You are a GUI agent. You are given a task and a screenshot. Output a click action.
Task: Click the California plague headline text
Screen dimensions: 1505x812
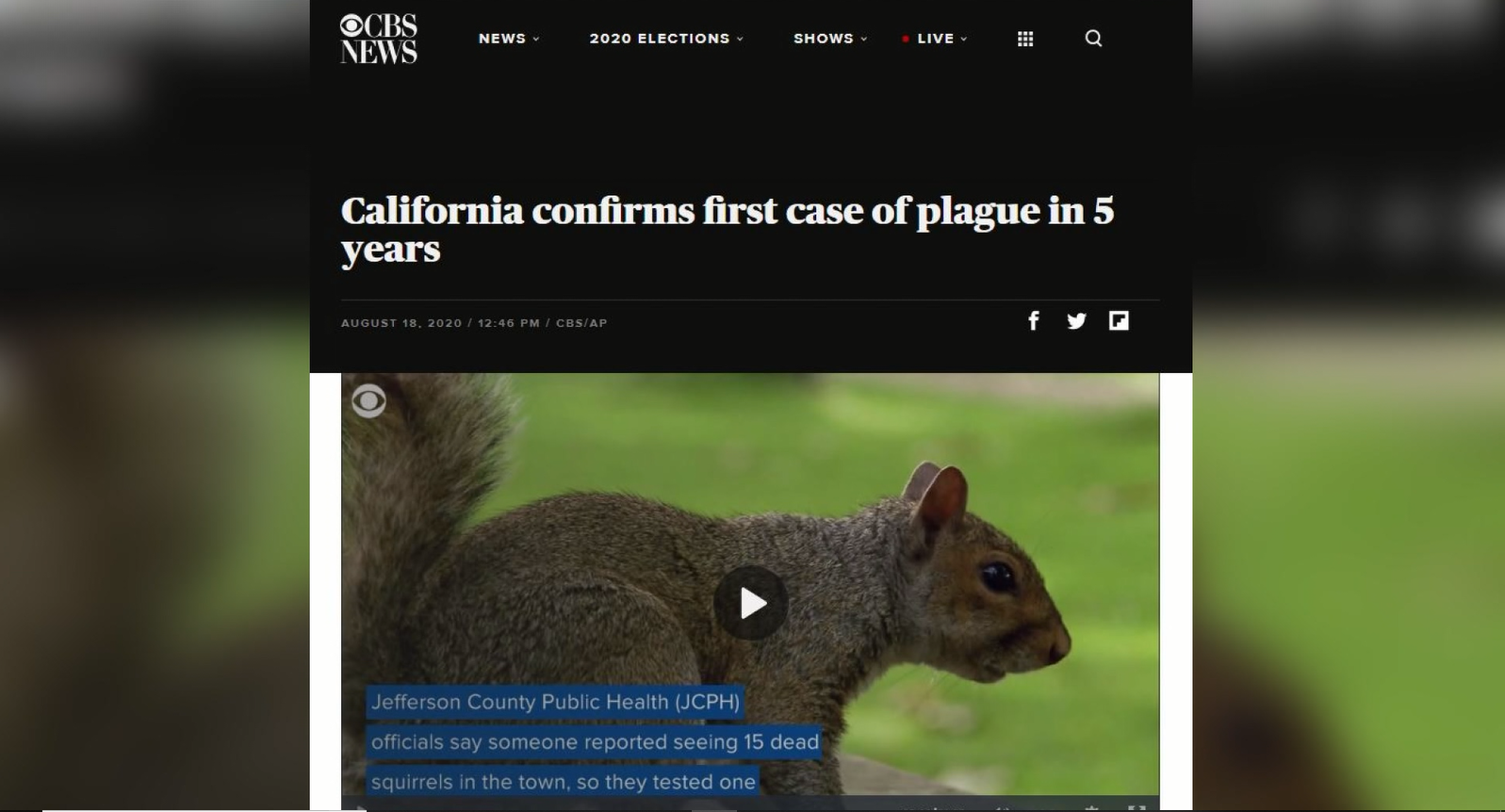pos(727,230)
